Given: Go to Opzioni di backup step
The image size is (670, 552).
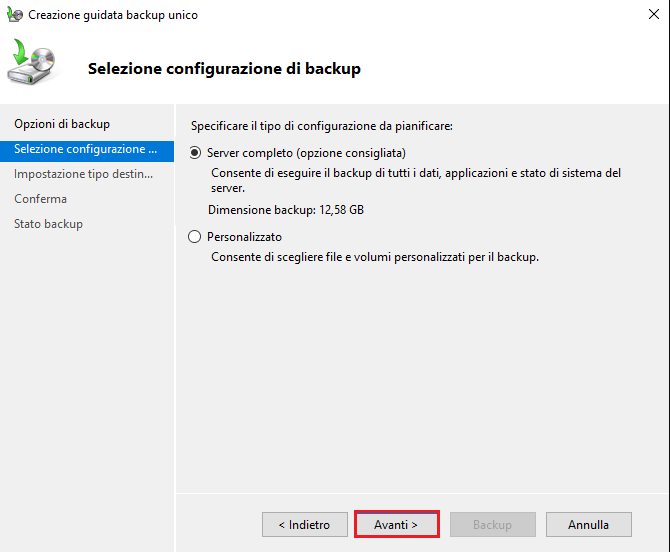Looking at the screenshot, I should click(62, 124).
